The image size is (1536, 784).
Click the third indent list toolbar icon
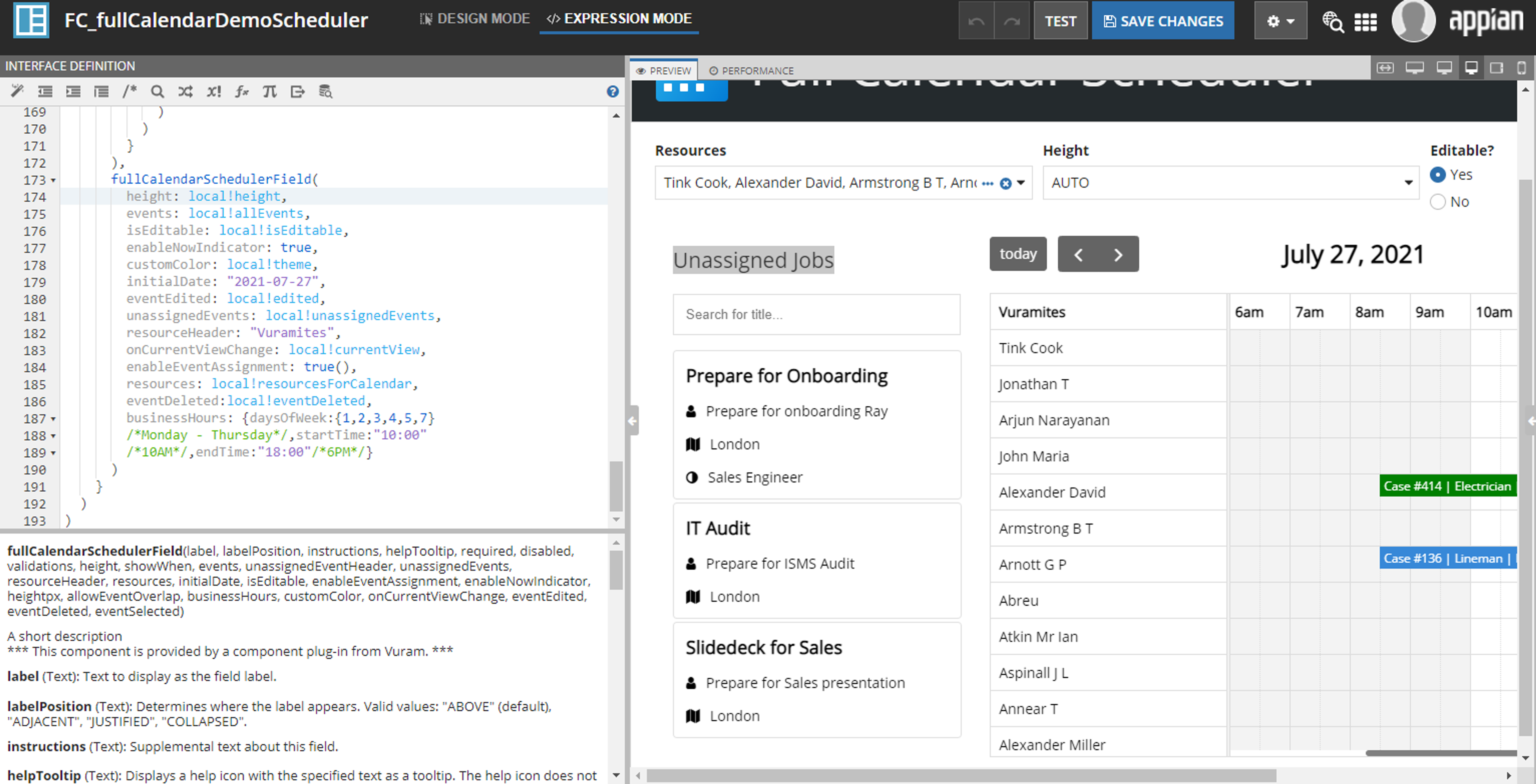click(101, 91)
